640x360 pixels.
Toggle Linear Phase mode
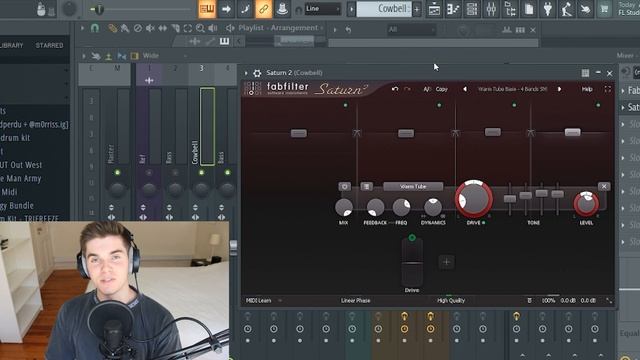point(356,300)
